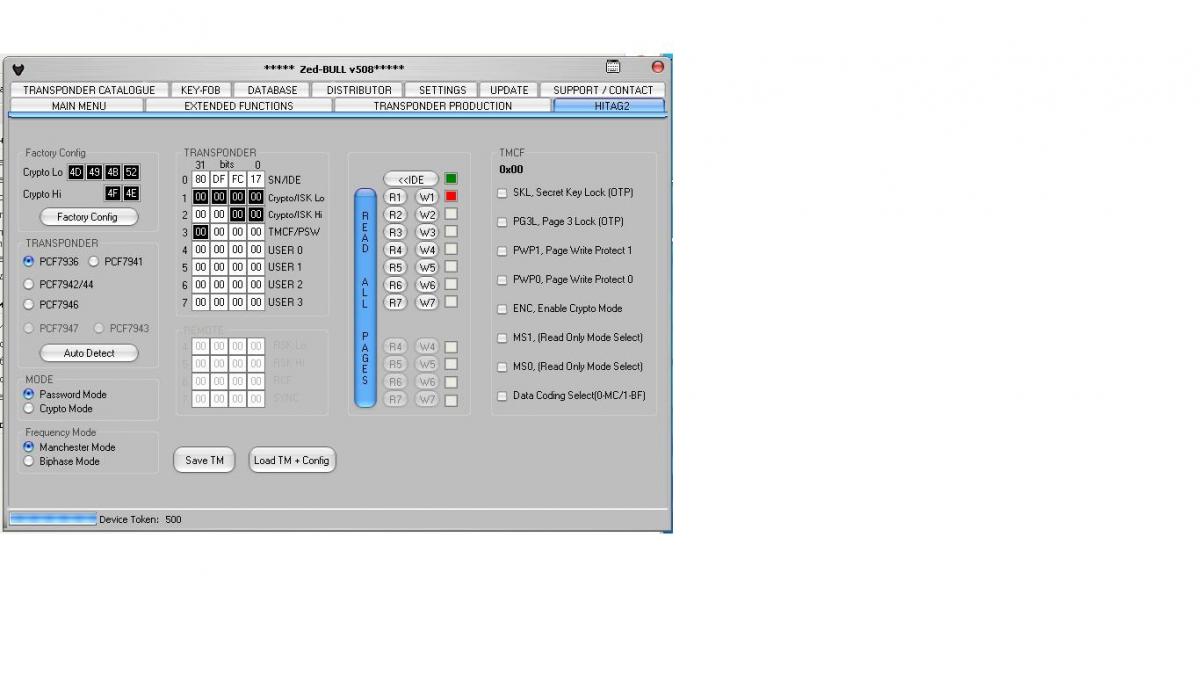Open the UPDATE tab
The width and height of the screenshot is (1200, 675).
tap(509, 90)
